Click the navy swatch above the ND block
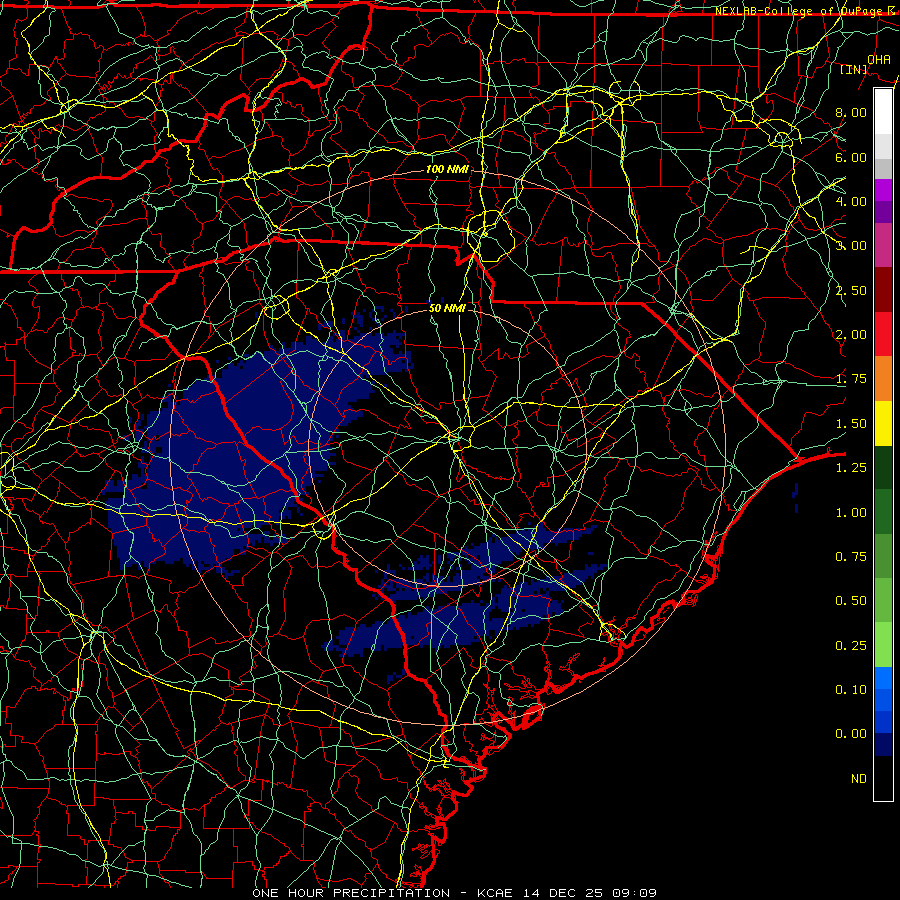900x900 pixels. [883, 744]
